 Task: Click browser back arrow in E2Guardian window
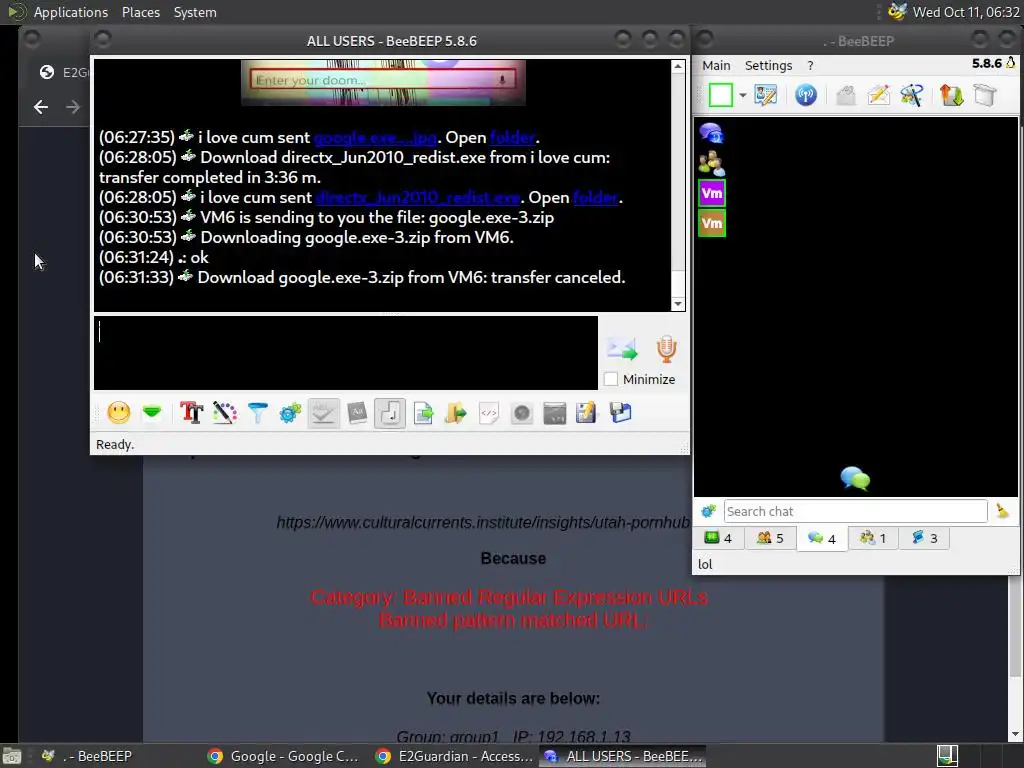[40, 107]
